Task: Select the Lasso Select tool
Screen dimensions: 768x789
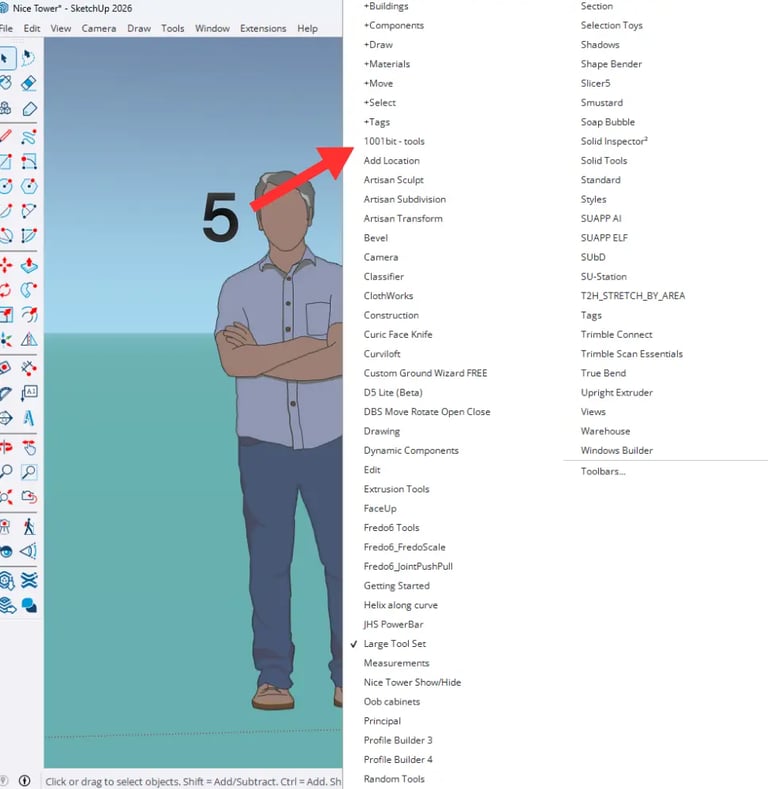Action: click(x=29, y=58)
